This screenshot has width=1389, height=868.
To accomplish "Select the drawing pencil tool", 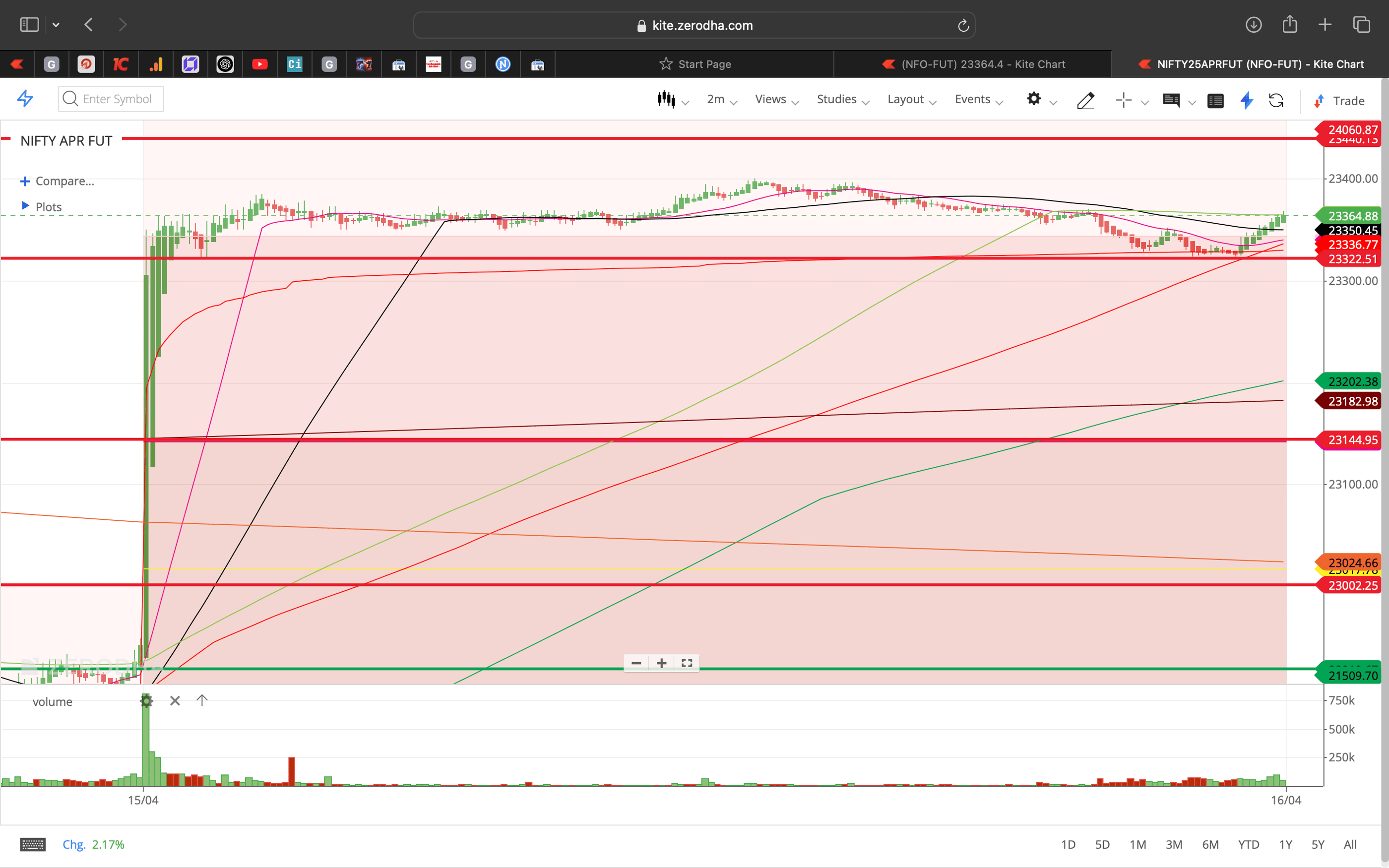I will pos(1085,101).
